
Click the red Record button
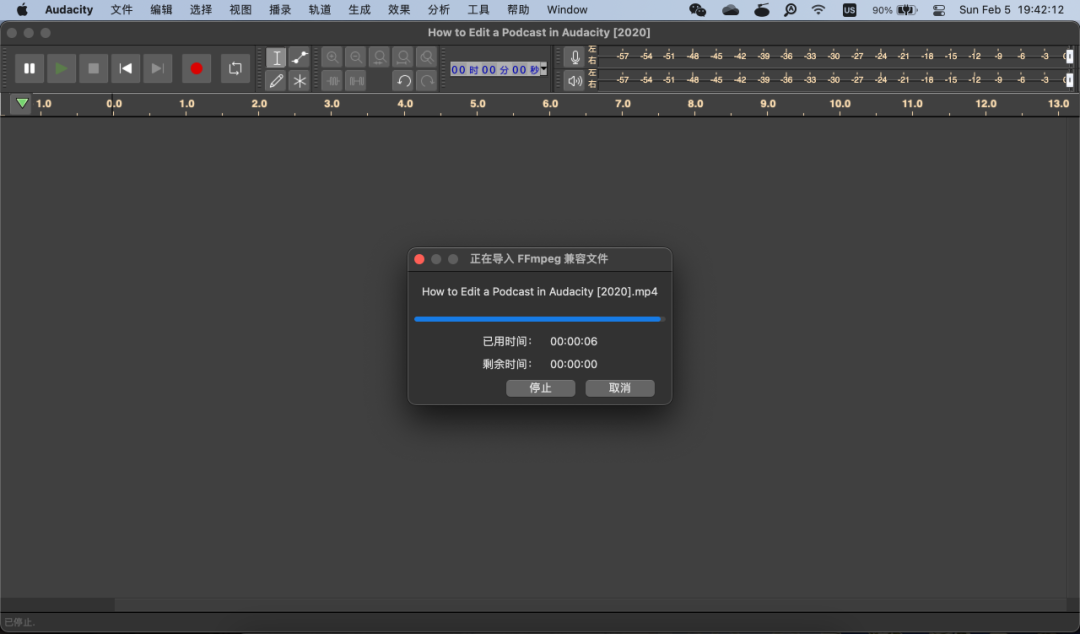coord(196,68)
